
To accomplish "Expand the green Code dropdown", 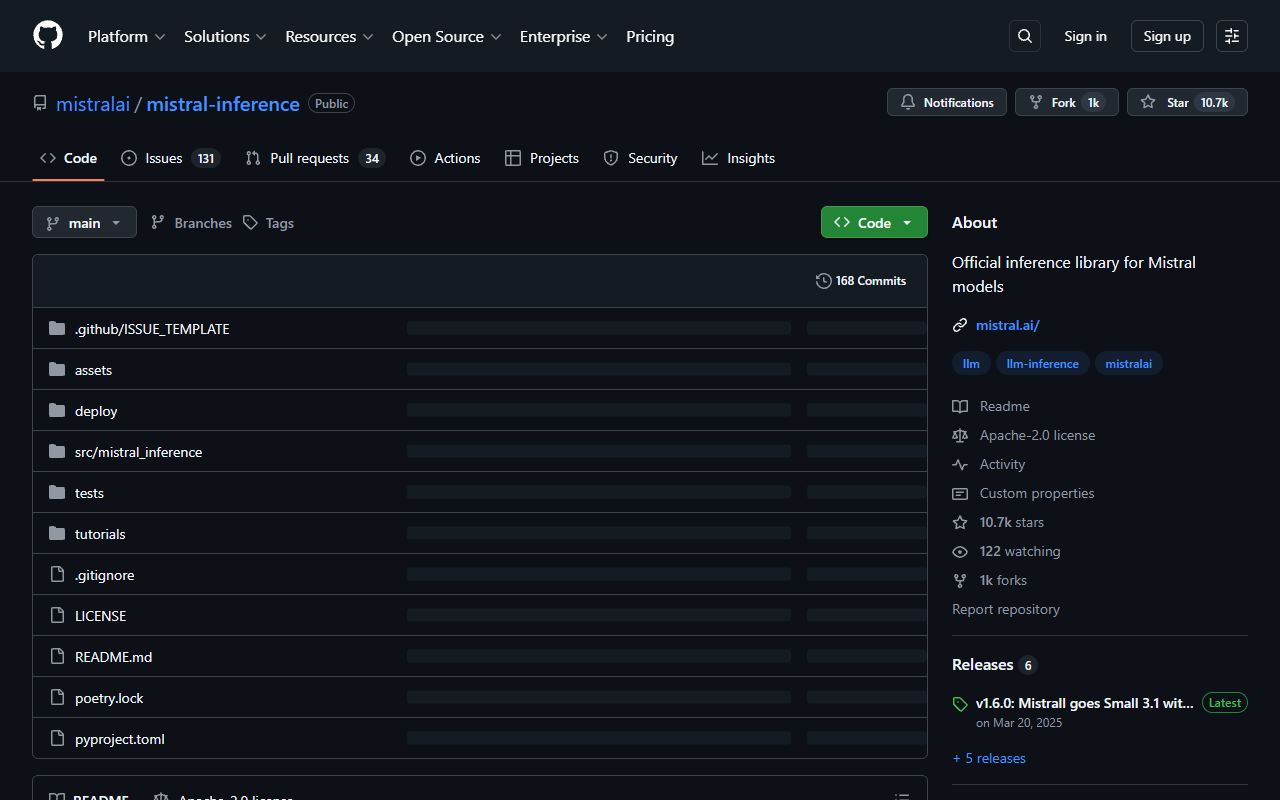I will (x=873, y=222).
